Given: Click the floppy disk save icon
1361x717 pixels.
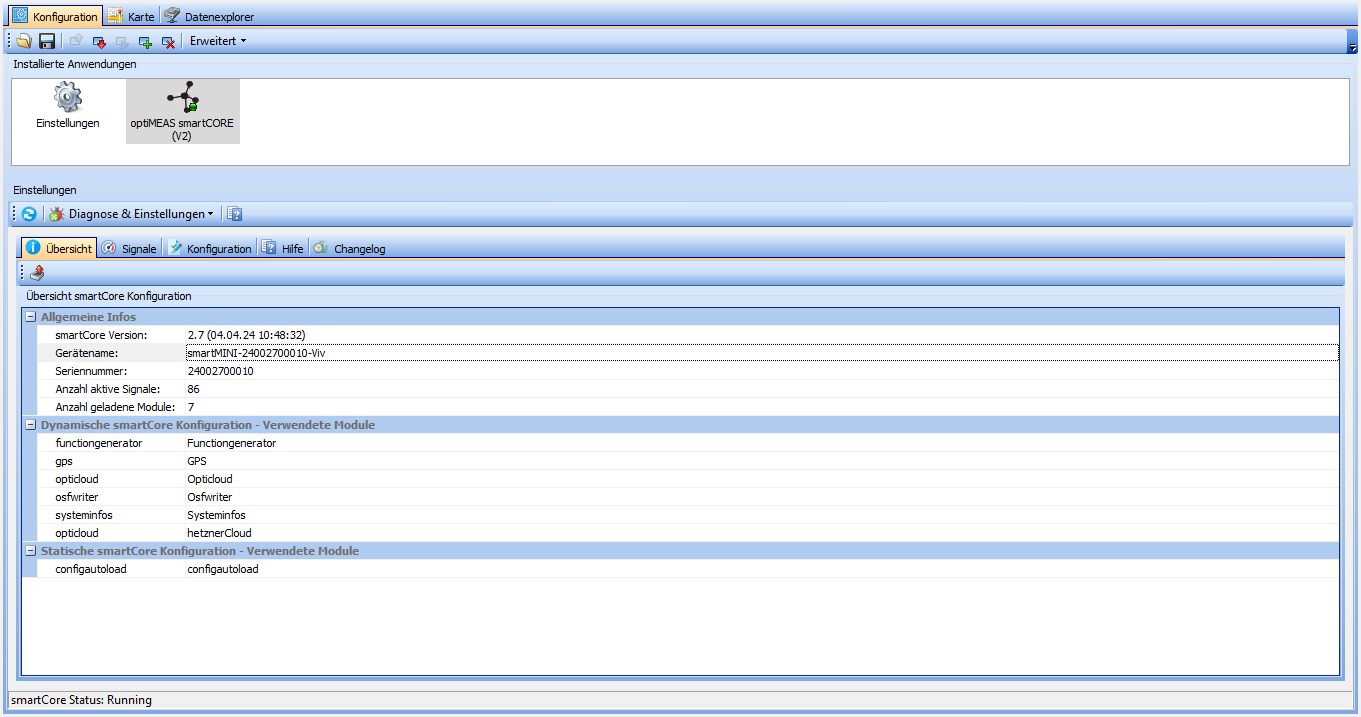Looking at the screenshot, I should tap(47, 41).
